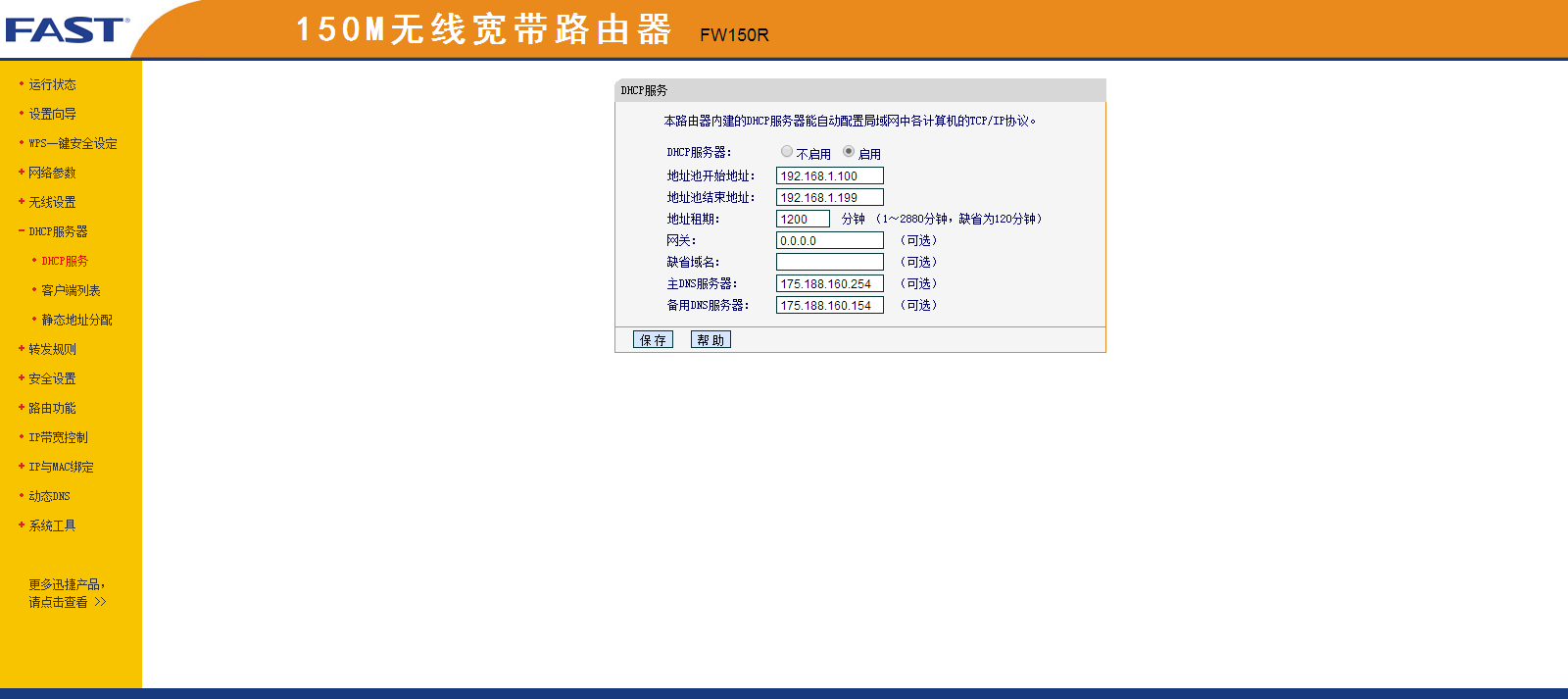Viewport: 1568px width, 699px height.
Task: Open 运行状态 page
Action: pyautogui.click(x=52, y=84)
